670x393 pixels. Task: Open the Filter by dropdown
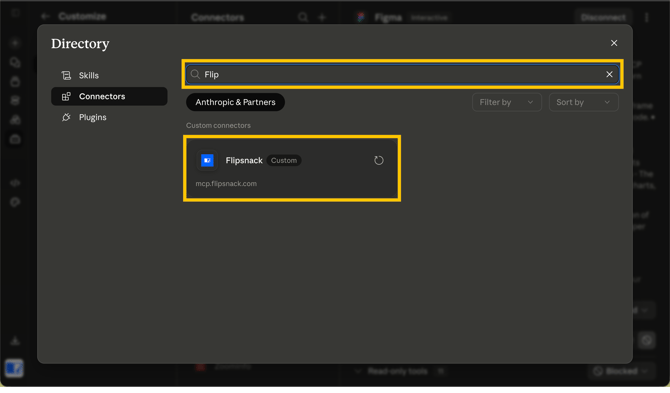pyautogui.click(x=507, y=103)
